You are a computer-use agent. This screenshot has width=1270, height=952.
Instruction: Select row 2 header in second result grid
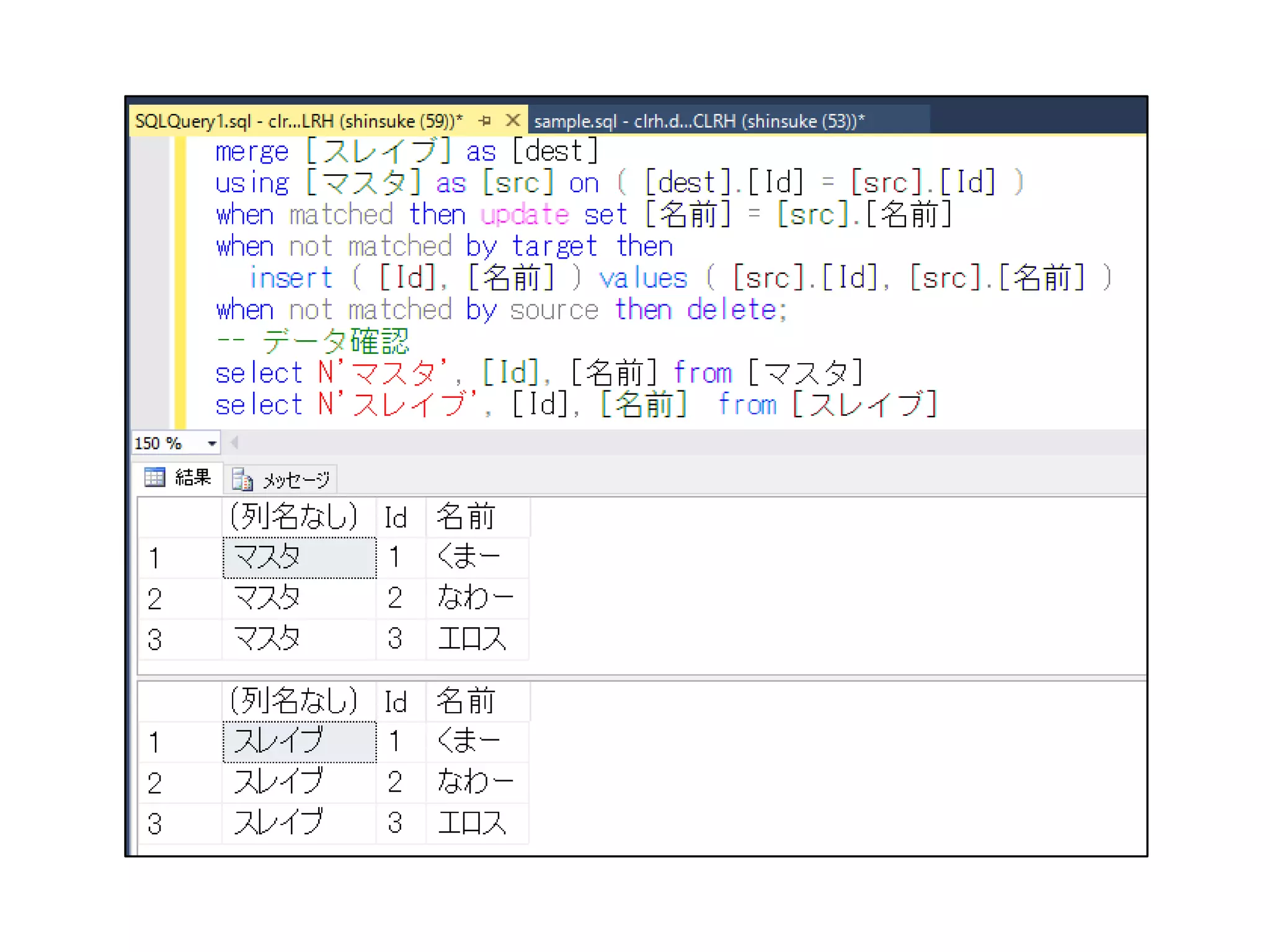tap(155, 782)
